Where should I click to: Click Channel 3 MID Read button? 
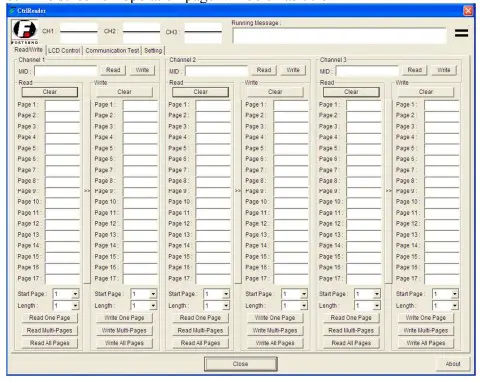(415, 70)
